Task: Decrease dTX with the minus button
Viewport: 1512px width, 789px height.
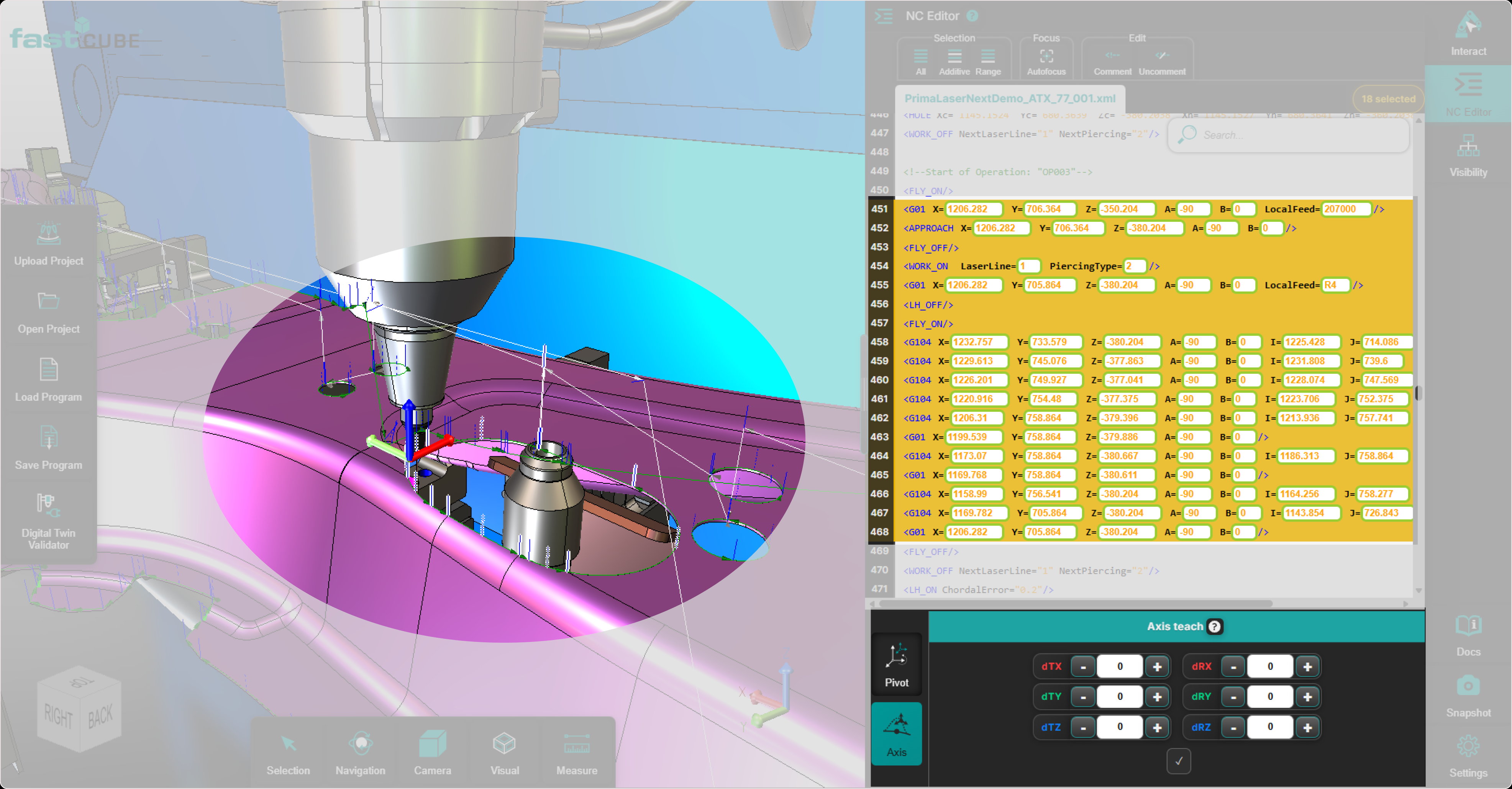Action: point(1083,667)
